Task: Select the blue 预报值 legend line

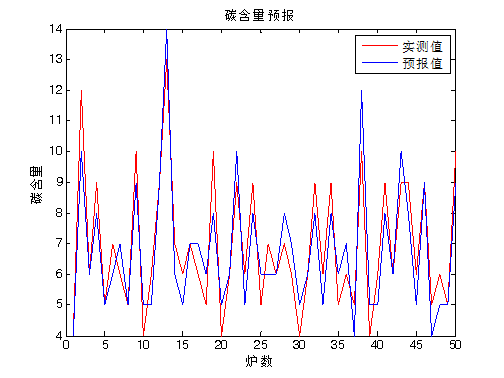Action: [x=380, y=62]
